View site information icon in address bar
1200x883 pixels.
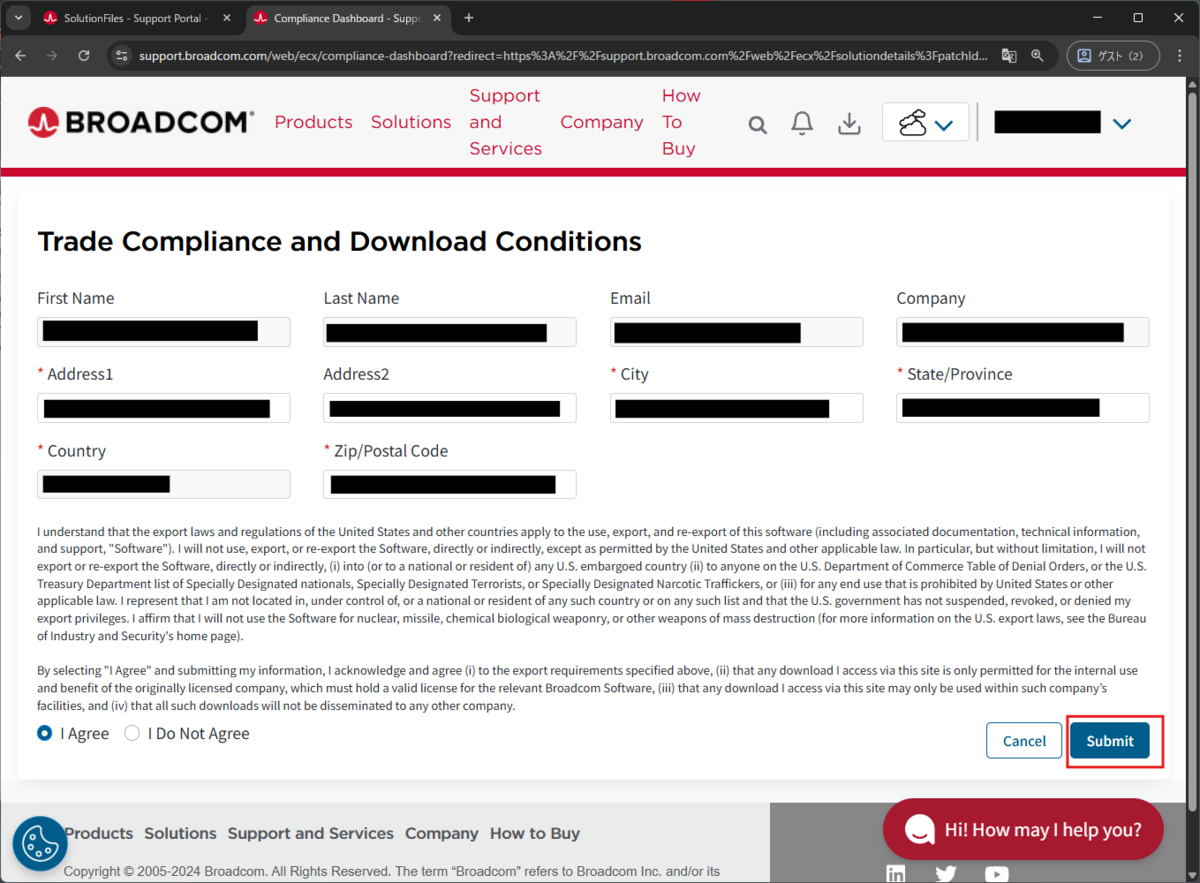tap(122, 56)
